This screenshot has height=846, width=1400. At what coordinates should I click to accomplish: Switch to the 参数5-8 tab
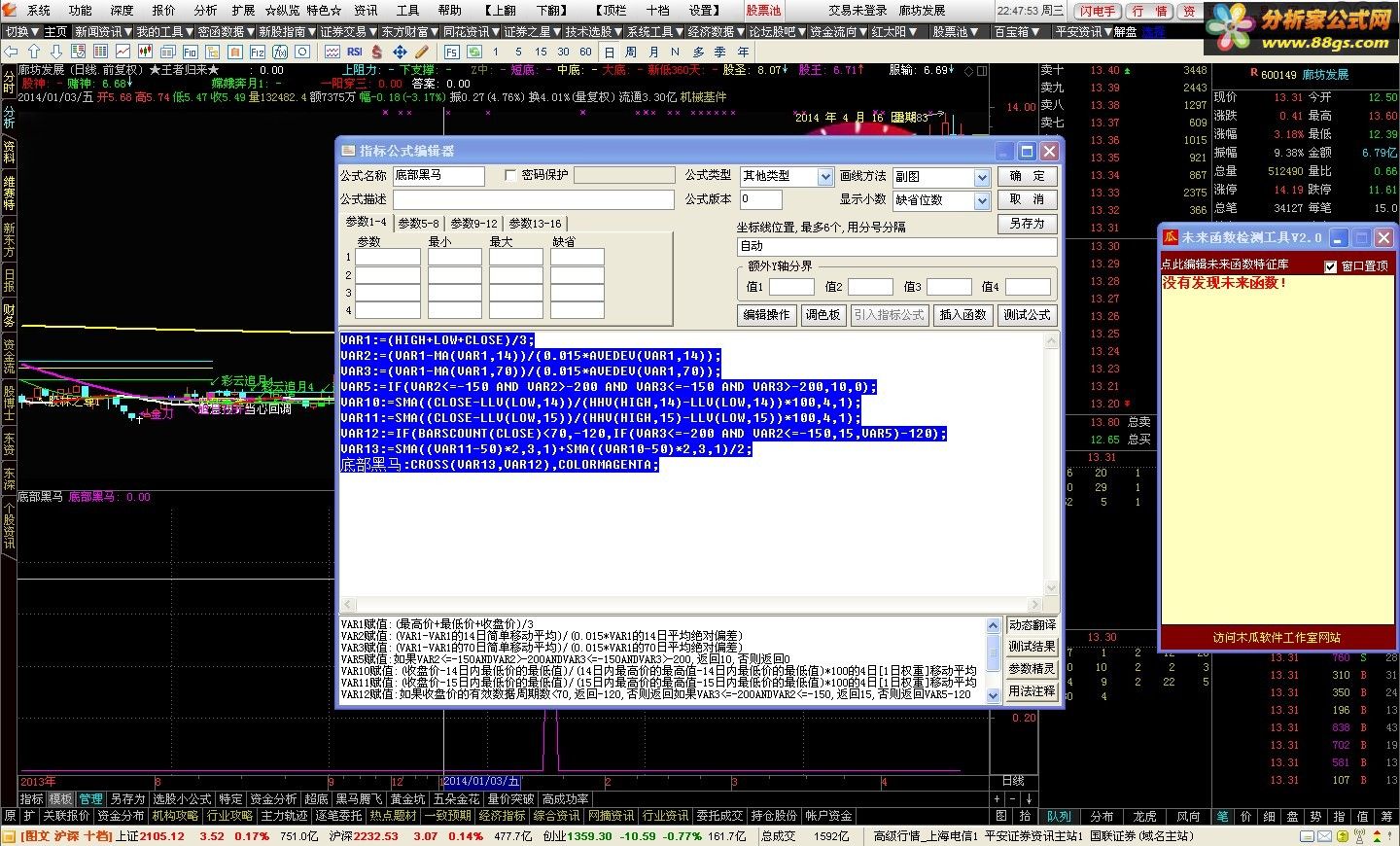418,224
